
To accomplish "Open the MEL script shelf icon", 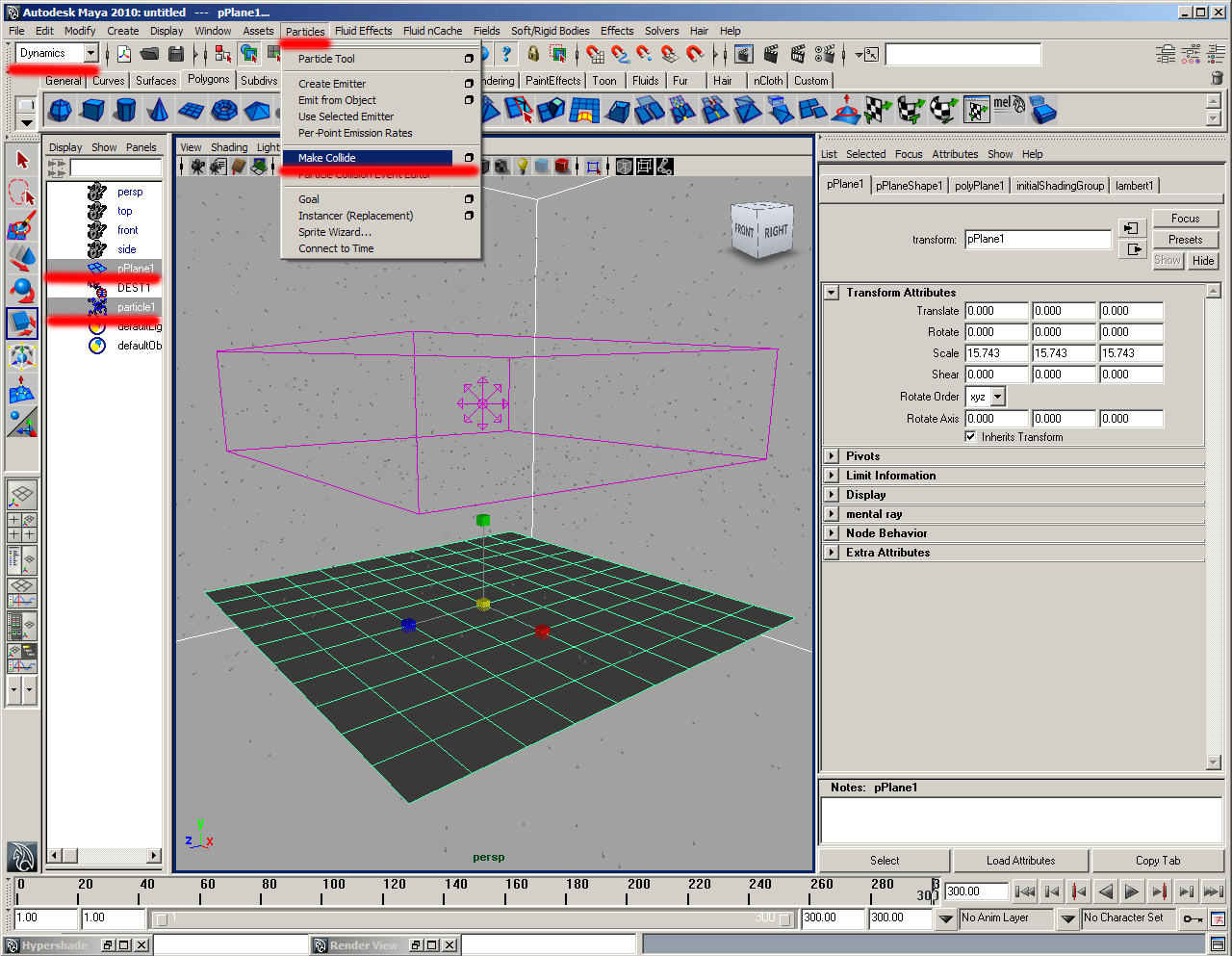I will point(1009,111).
